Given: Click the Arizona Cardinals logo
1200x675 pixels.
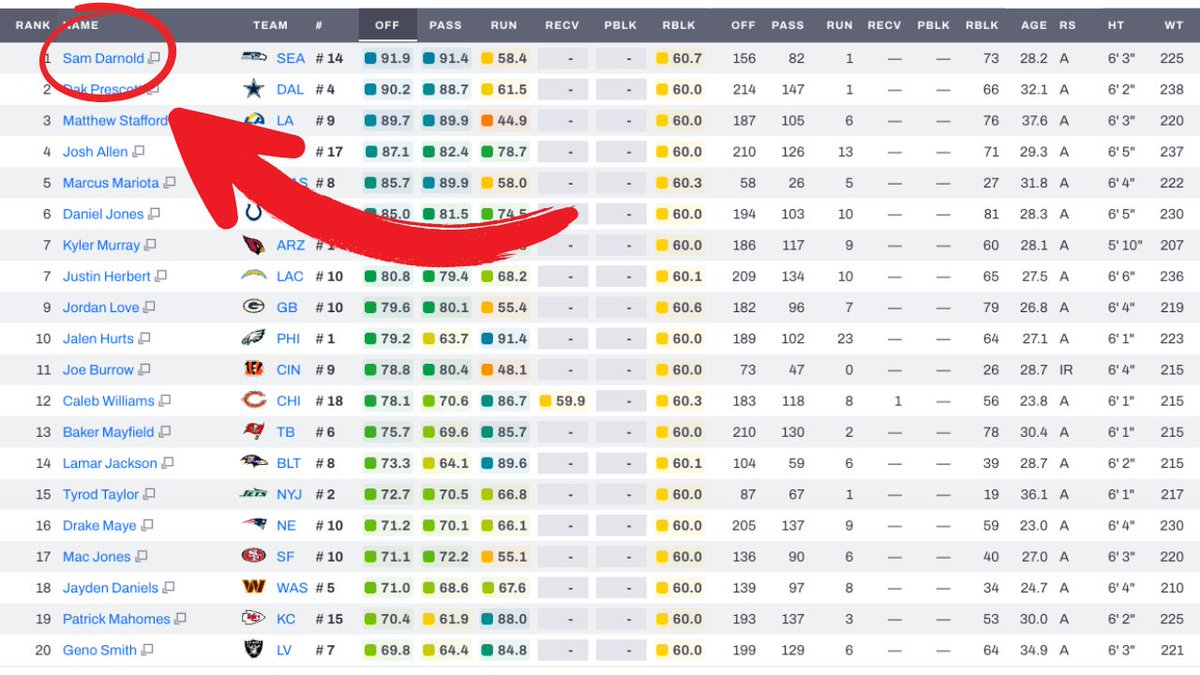Looking at the screenshot, I should (x=254, y=245).
